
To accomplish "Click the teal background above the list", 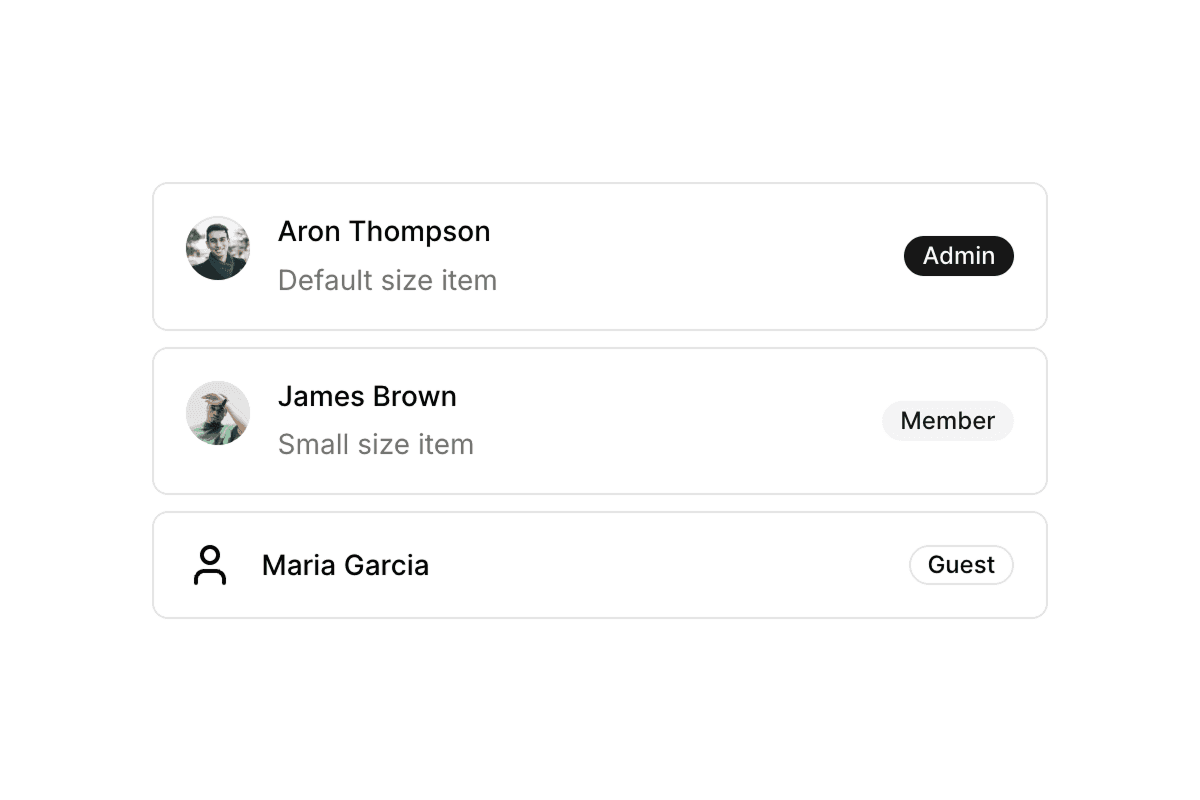I will point(600,90).
